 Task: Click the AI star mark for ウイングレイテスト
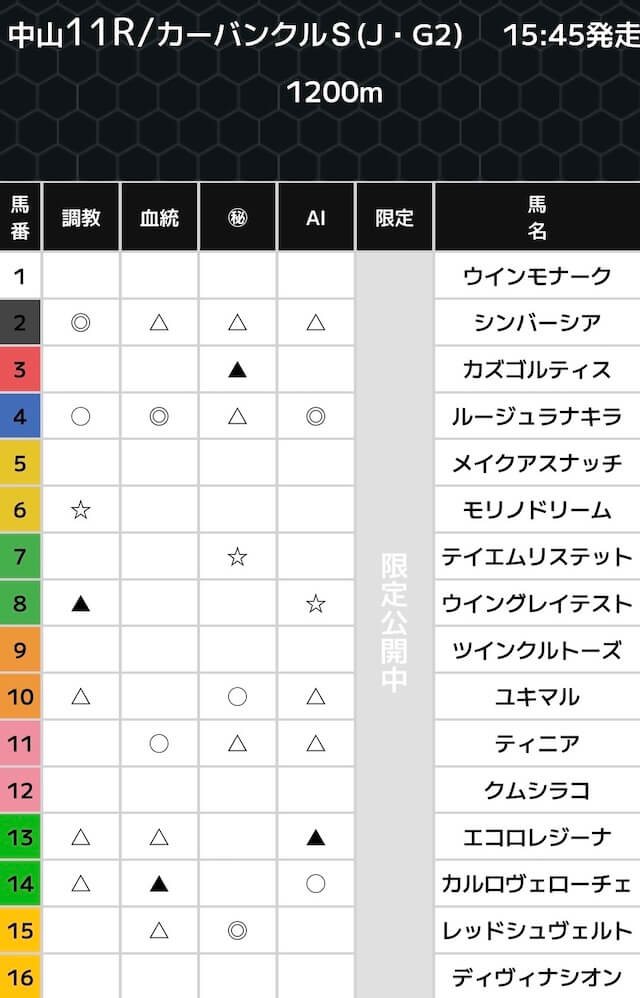316,604
